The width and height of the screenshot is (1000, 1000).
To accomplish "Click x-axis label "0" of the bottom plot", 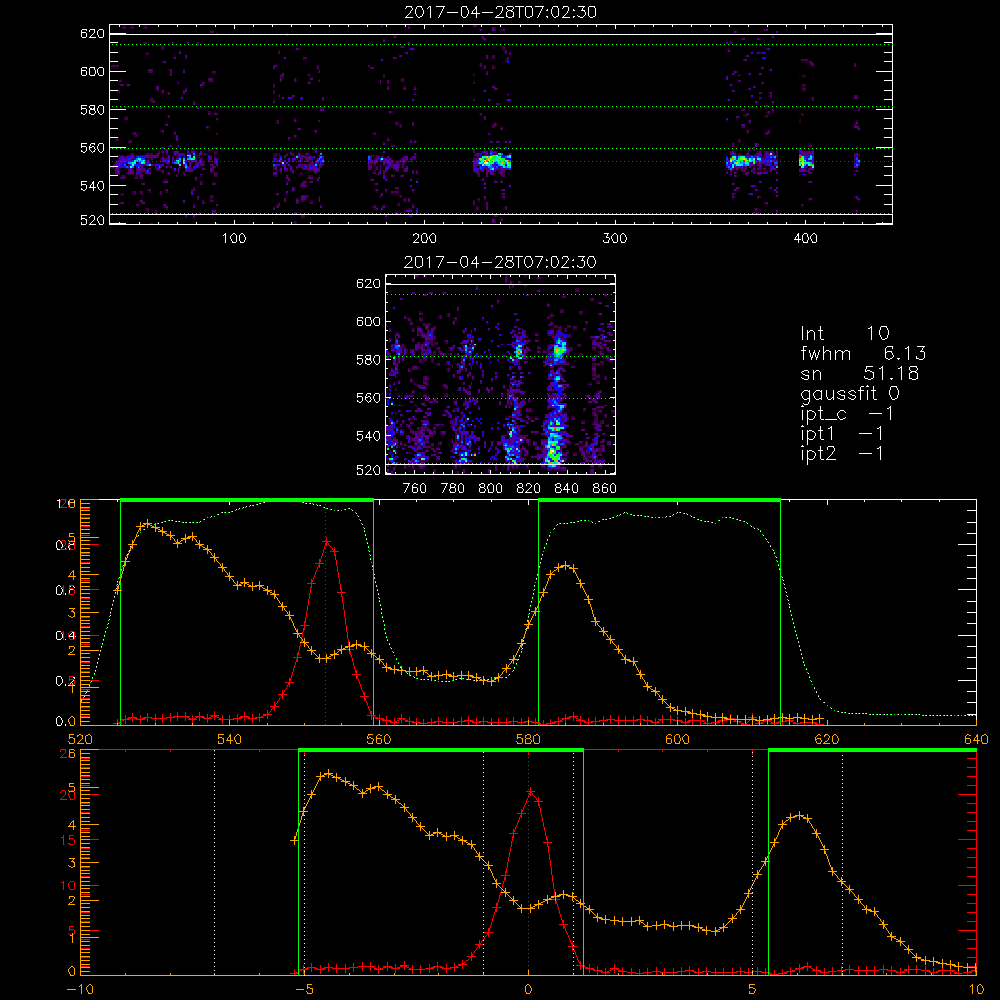I will tap(528, 990).
